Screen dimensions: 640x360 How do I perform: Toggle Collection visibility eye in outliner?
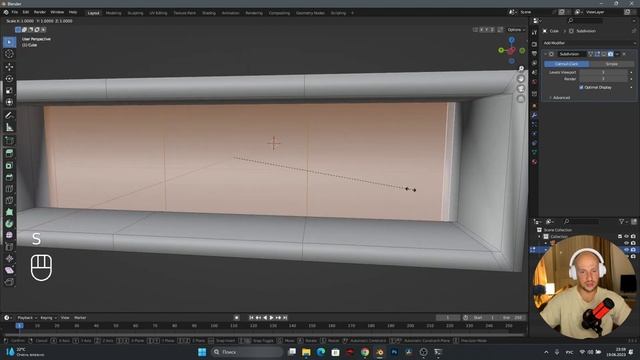pos(627,236)
